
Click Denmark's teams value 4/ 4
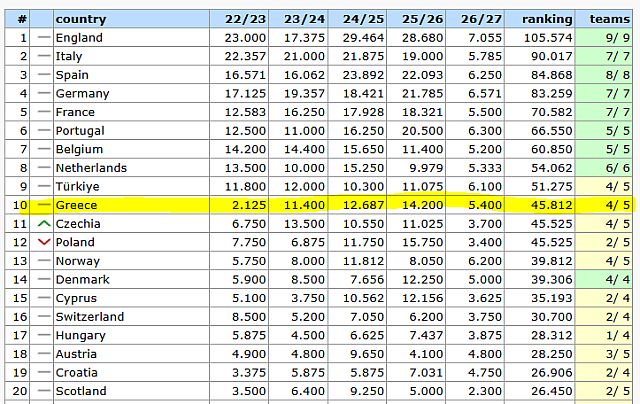618,280
